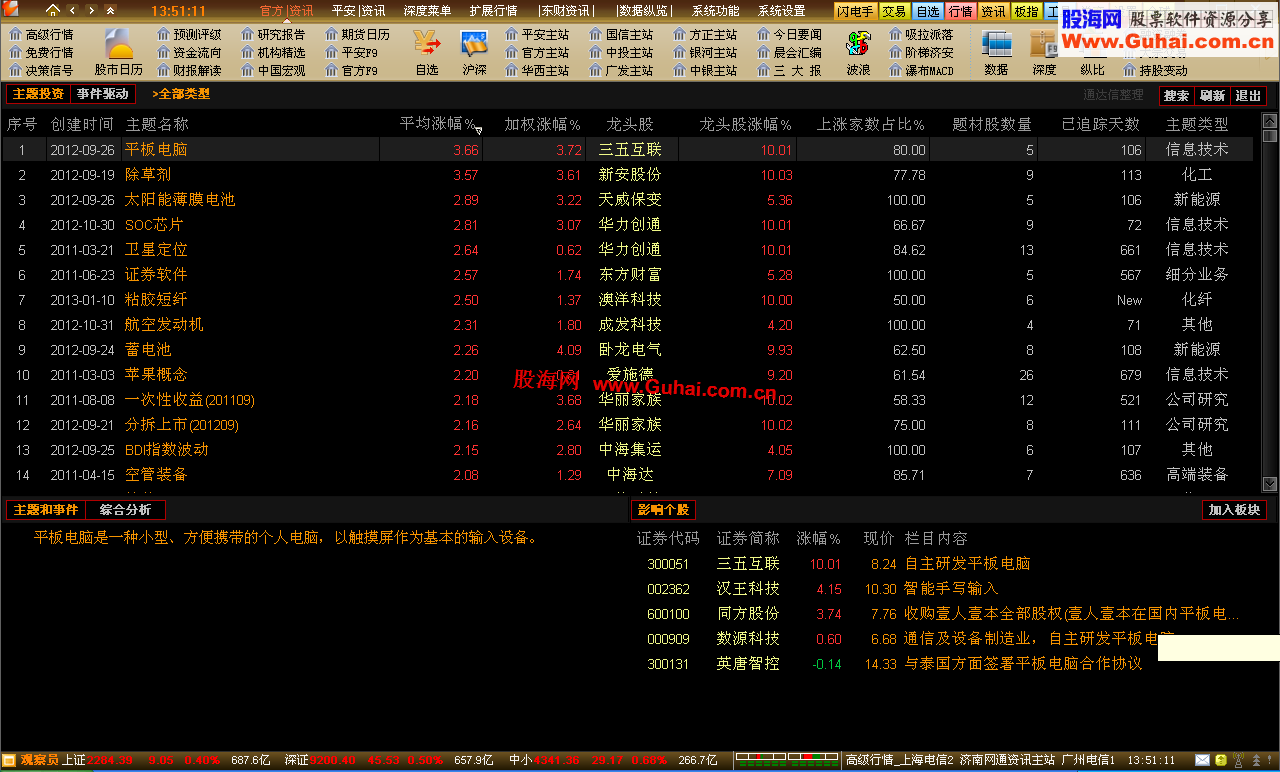Open 高级行情 toolbar item

click(x=41, y=34)
